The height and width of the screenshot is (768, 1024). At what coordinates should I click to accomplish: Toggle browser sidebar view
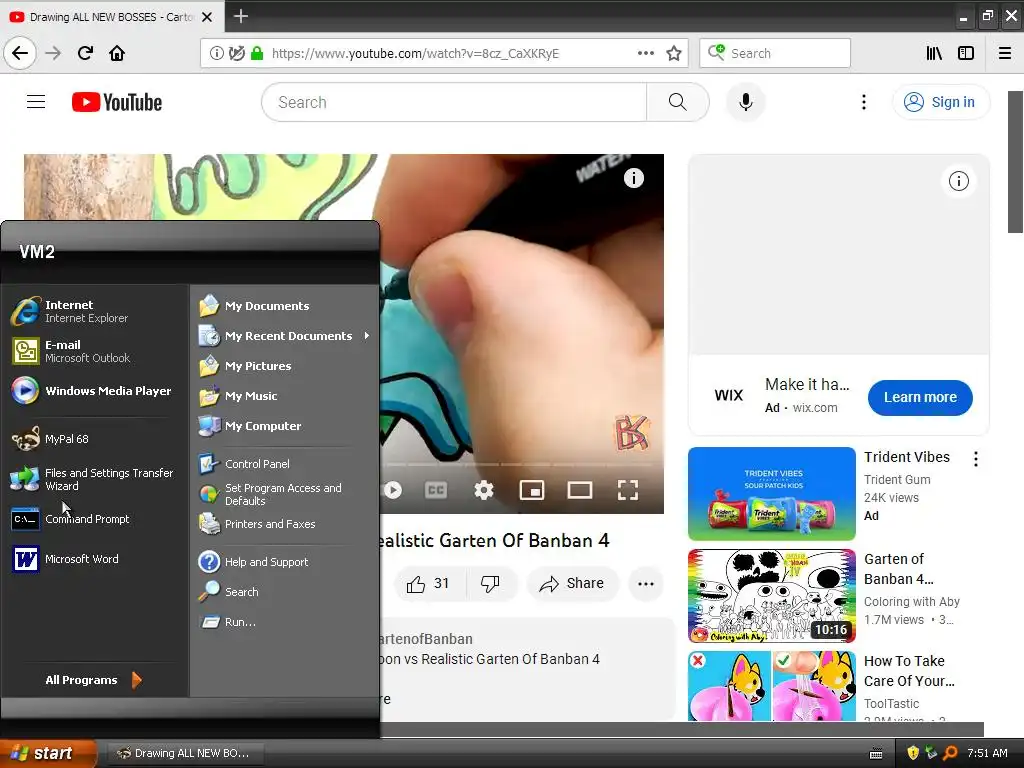tap(966, 54)
